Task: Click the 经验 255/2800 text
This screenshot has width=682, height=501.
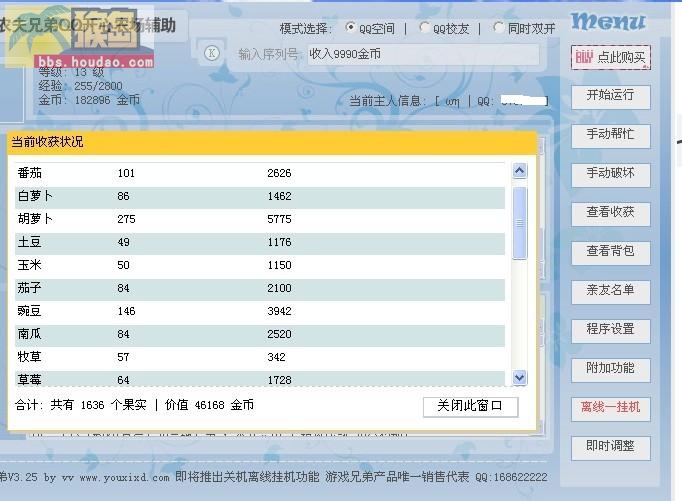Action: (x=80, y=86)
